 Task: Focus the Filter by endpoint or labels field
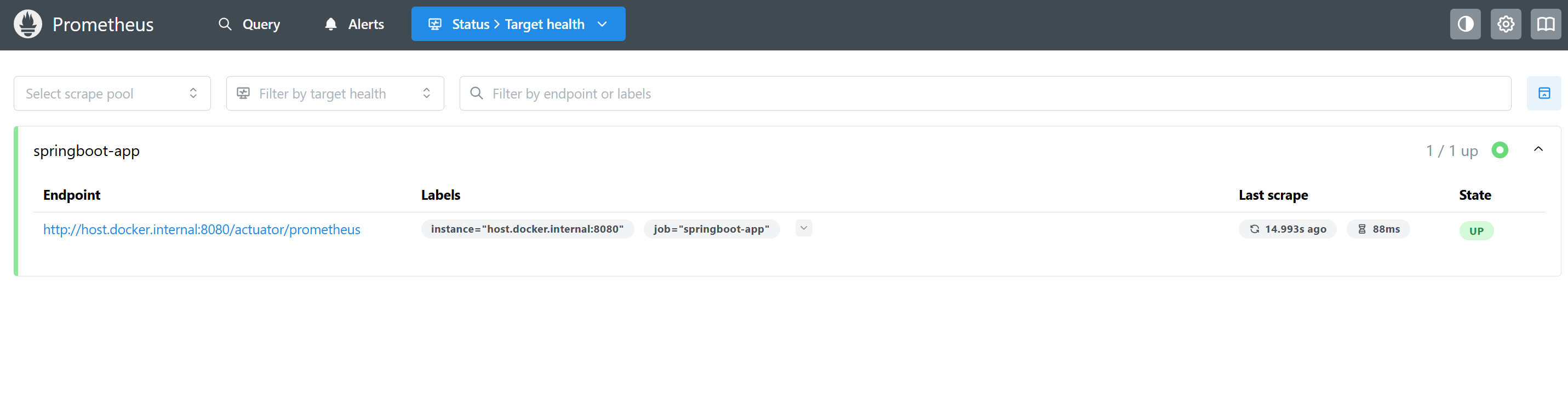pos(985,94)
